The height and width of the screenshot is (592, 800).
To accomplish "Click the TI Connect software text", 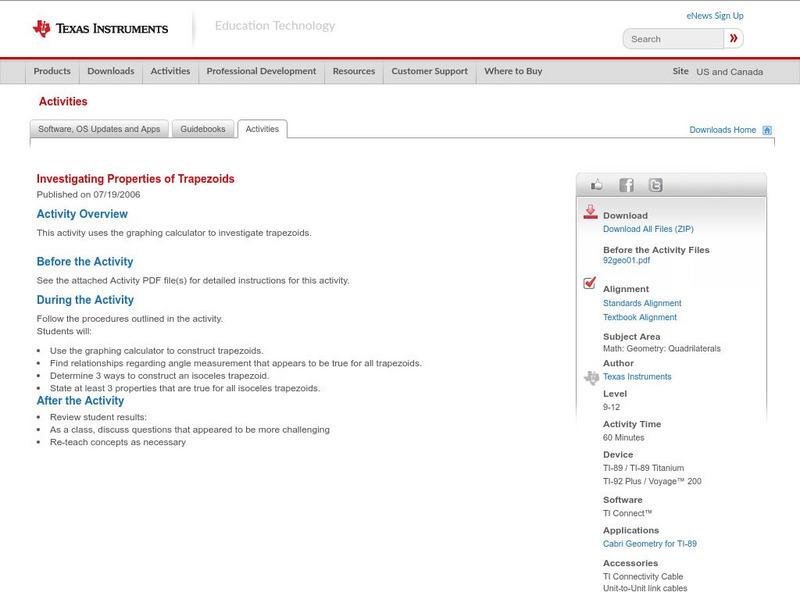I will click(628, 513).
